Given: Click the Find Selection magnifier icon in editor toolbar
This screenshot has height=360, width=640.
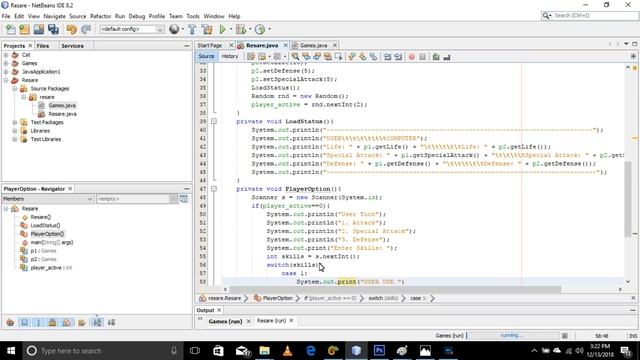Looking at the screenshot, I should click(295, 57).
